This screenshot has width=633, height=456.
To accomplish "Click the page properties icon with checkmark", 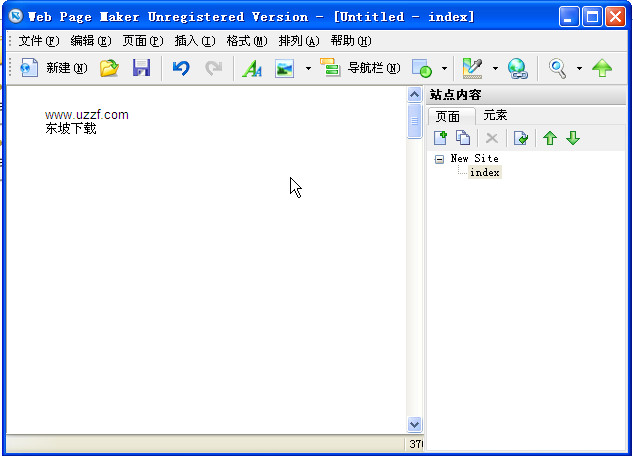I will pyautogui.click(x=521, y=138).
